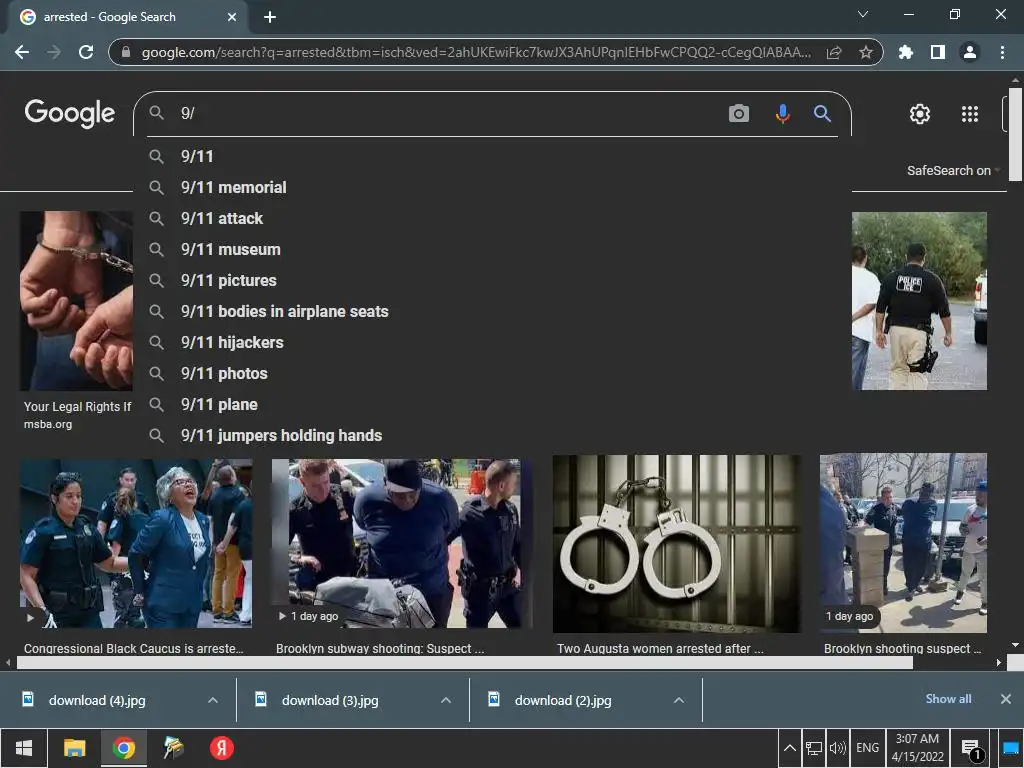Image resolution: width=1024 pixels, height=768 pixels.
Task: Click the padlock site info icon
Action: [x=126, y=52]
